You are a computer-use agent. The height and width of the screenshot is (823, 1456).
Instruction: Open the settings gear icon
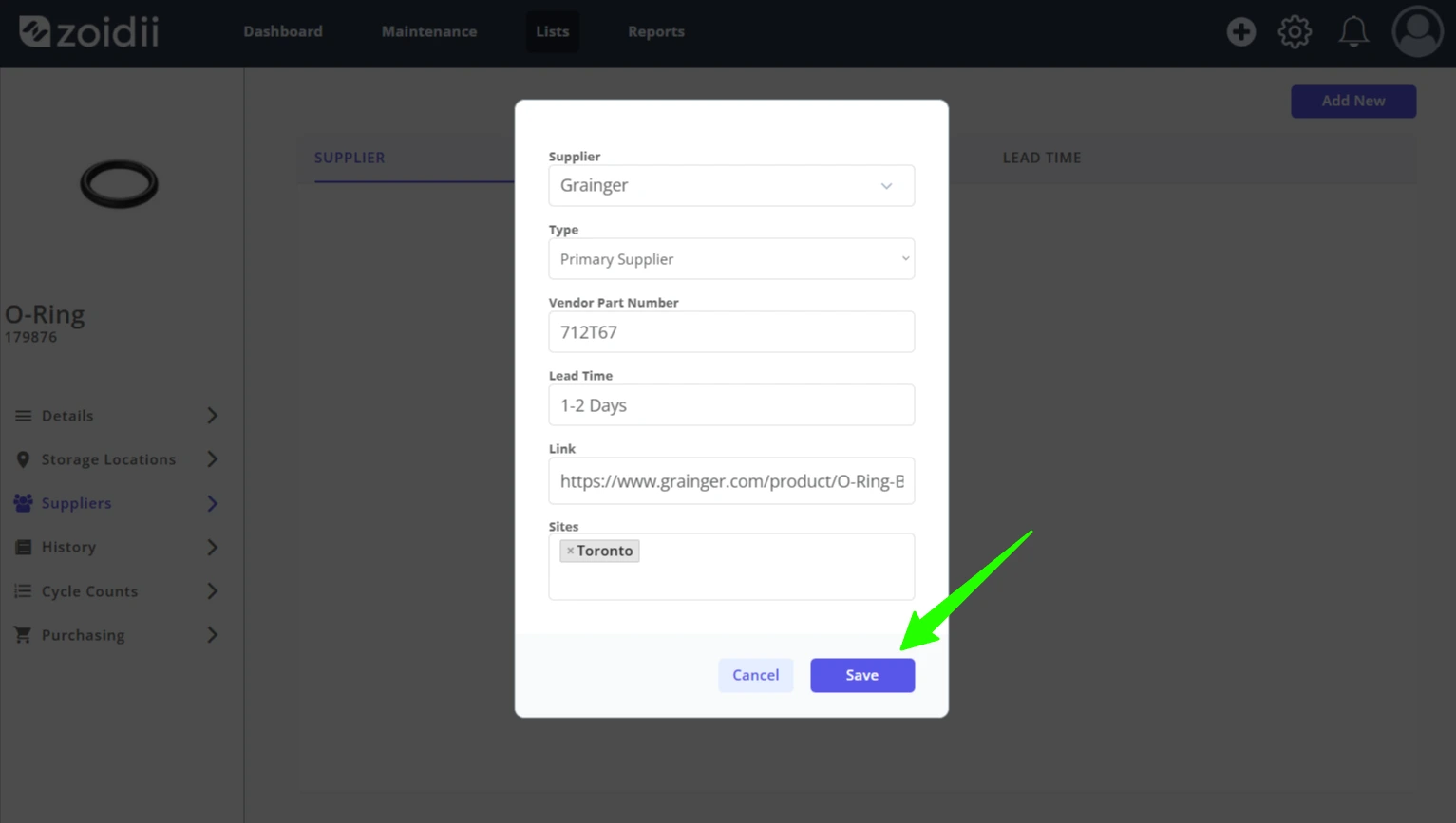[x=1295, y=31]
